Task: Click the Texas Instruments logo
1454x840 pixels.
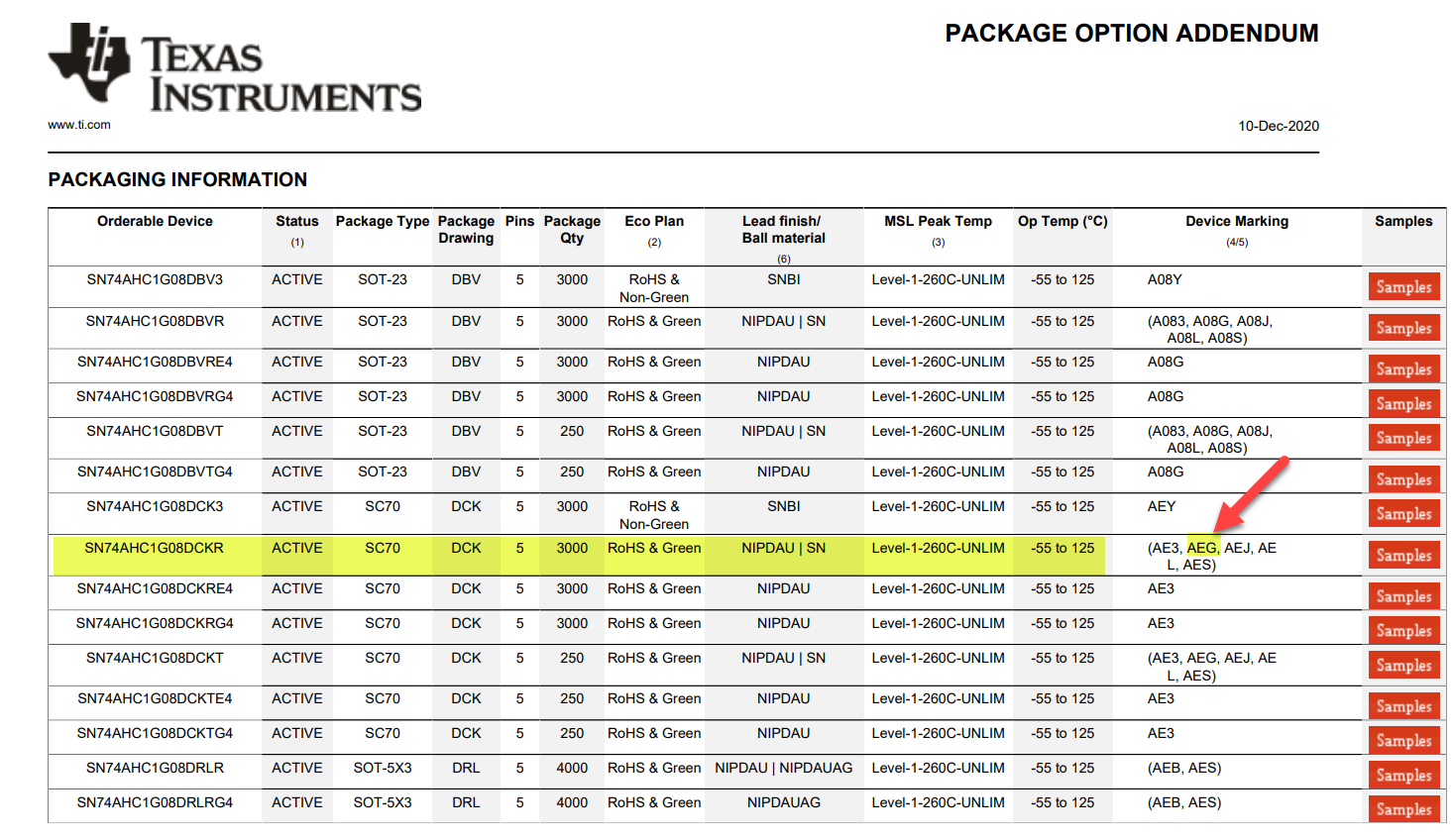Action: click(x=235, y=67)
